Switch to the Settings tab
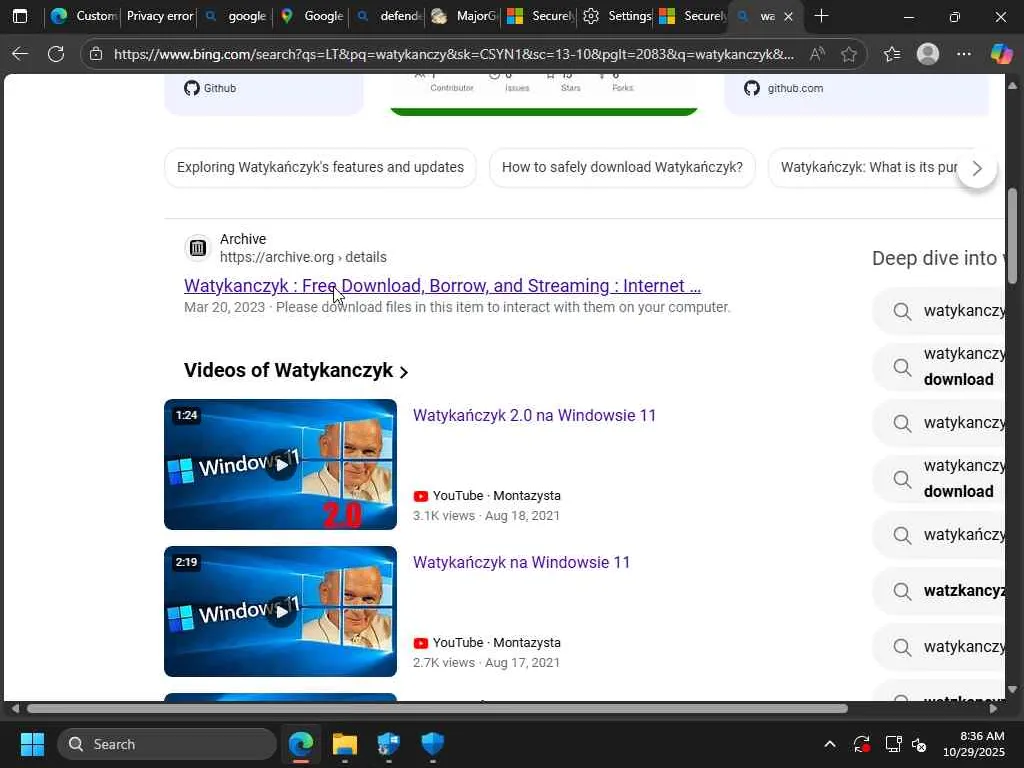Screen dimensions: 1024x768 pos(616,16)
